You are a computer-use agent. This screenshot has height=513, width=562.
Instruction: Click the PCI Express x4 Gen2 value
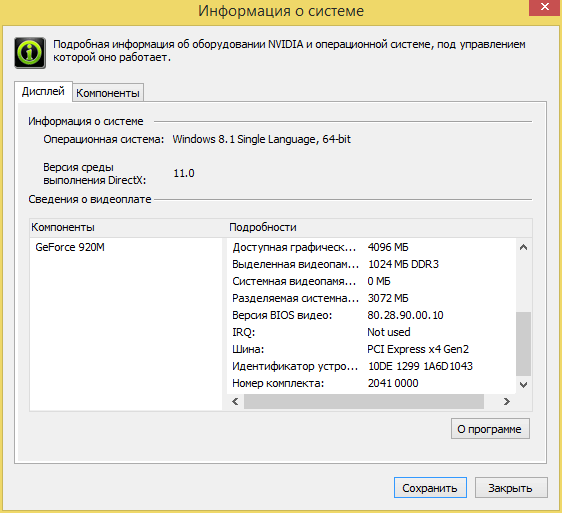(418, 349)
